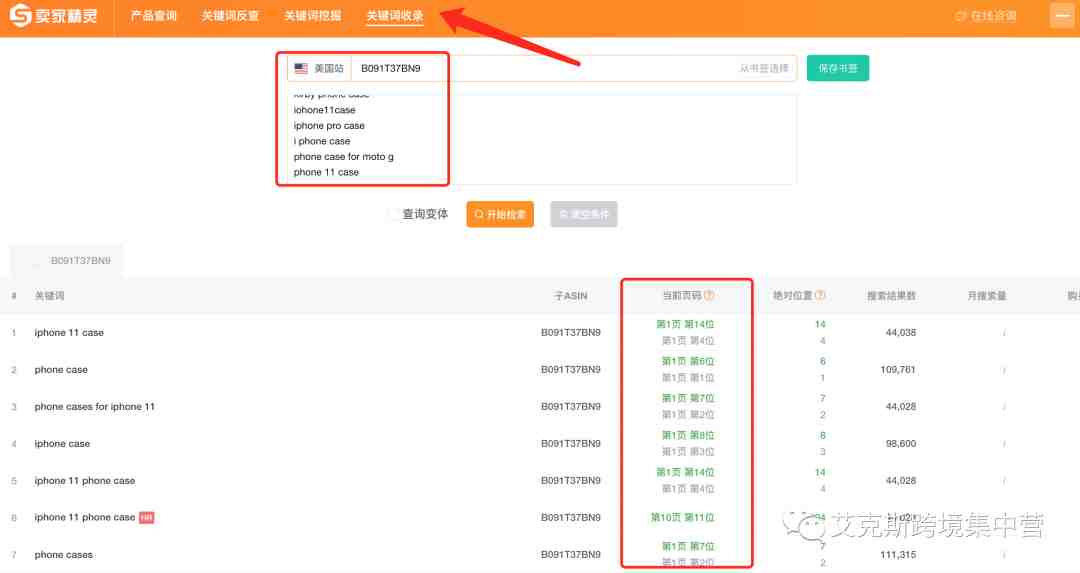Screen dimensions: 1080x573
Task: Open the 美国站 marketplace selector
Action: click(320, 68)
